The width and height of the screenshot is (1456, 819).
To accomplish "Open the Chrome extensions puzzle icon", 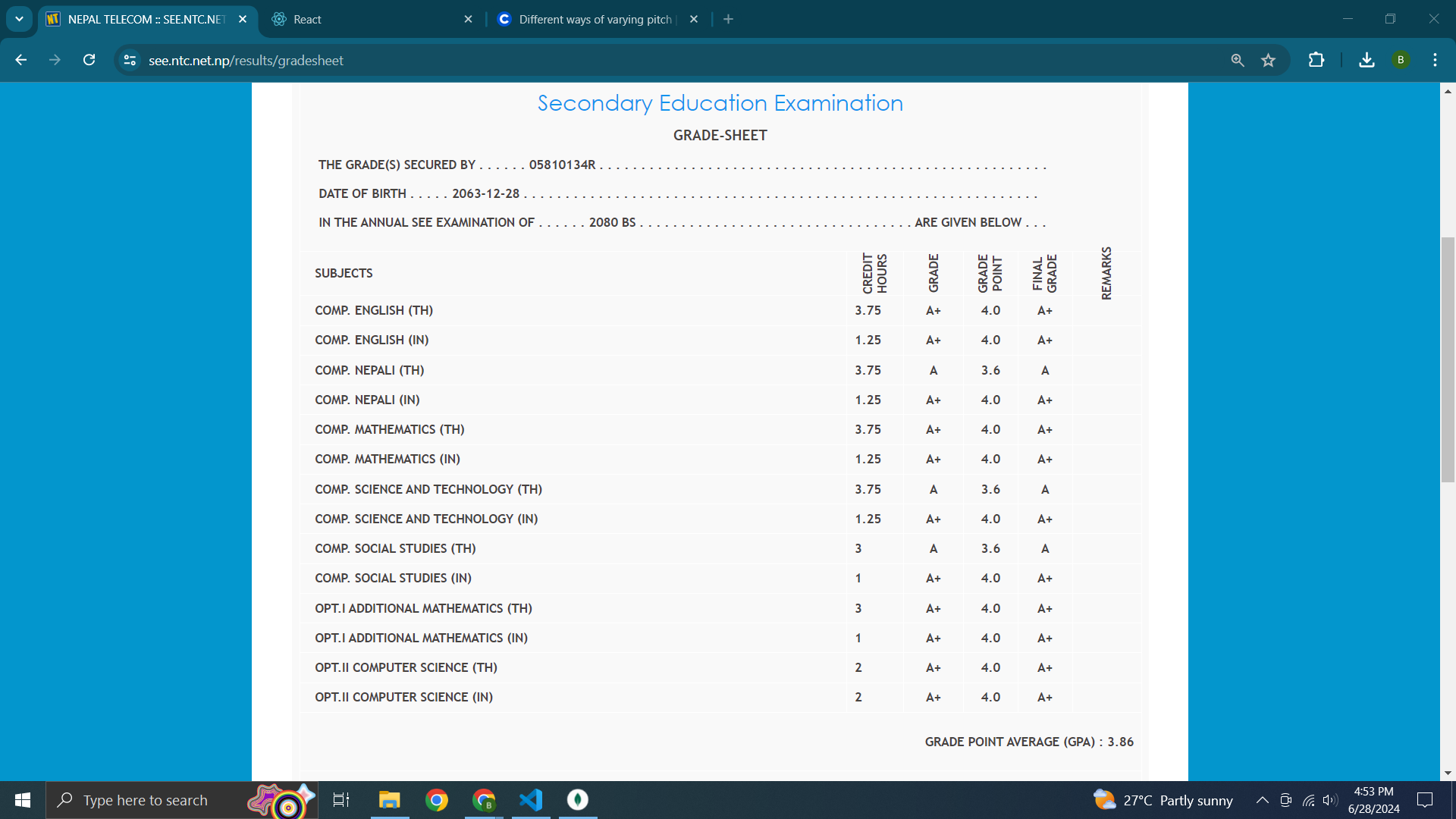I will click(x=1316, y=60).
